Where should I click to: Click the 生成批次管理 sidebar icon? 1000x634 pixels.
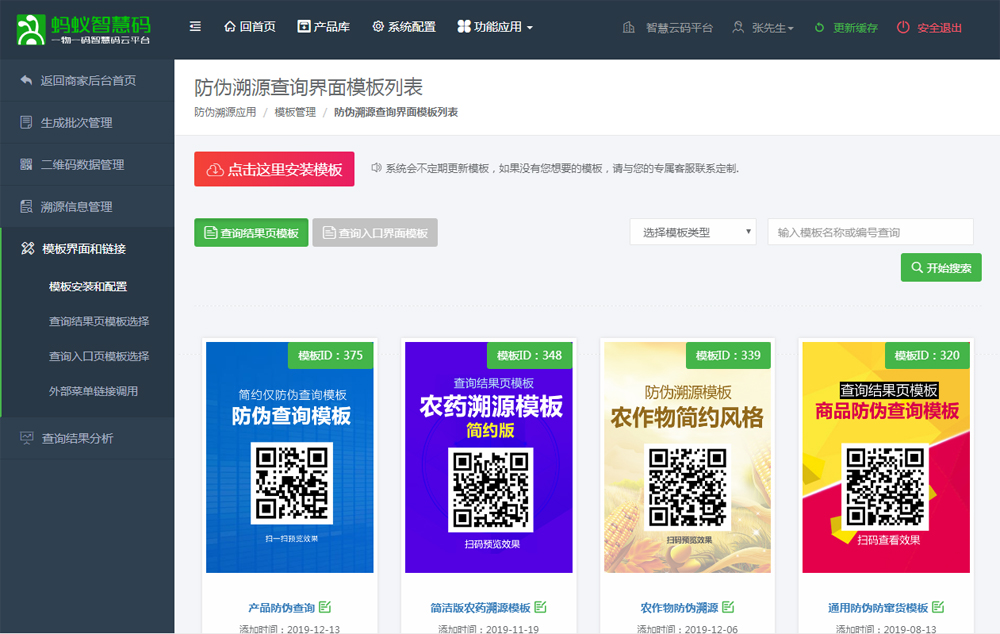click(x=26, y=122)
